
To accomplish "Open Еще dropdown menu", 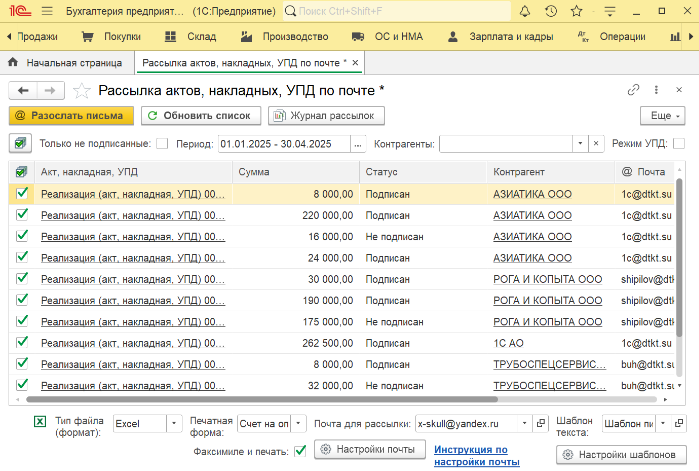I will 662,116.
